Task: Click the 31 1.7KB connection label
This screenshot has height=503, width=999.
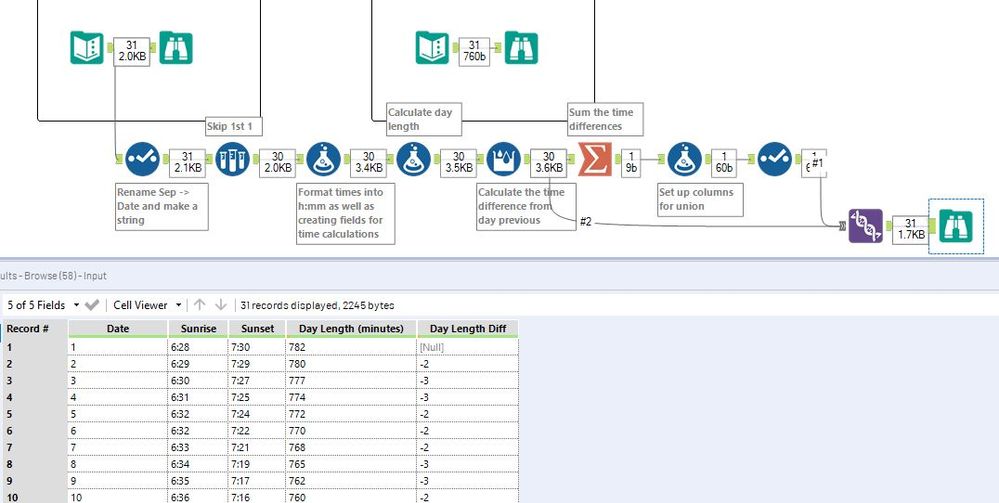Action: pyautogui.click(x=910, y=229)
